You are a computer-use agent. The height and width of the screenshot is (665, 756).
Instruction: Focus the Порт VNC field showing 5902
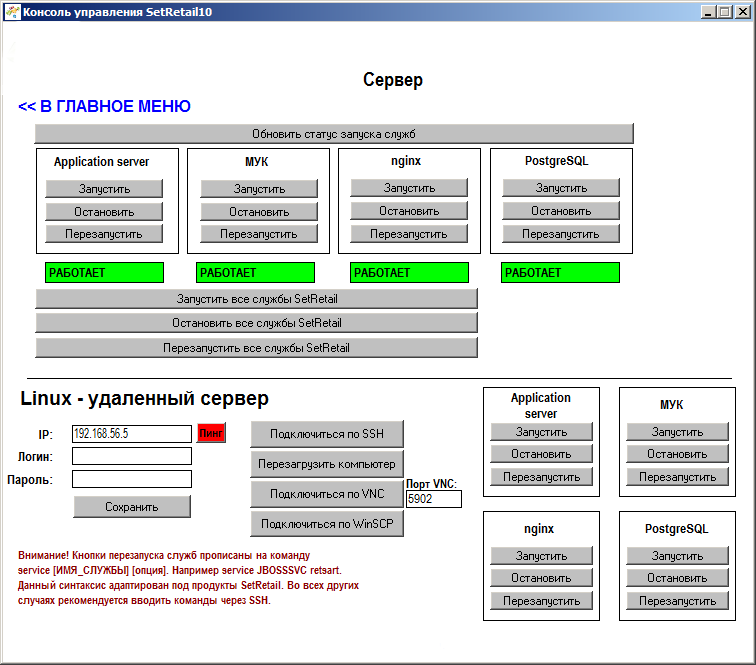coord(434,499)
